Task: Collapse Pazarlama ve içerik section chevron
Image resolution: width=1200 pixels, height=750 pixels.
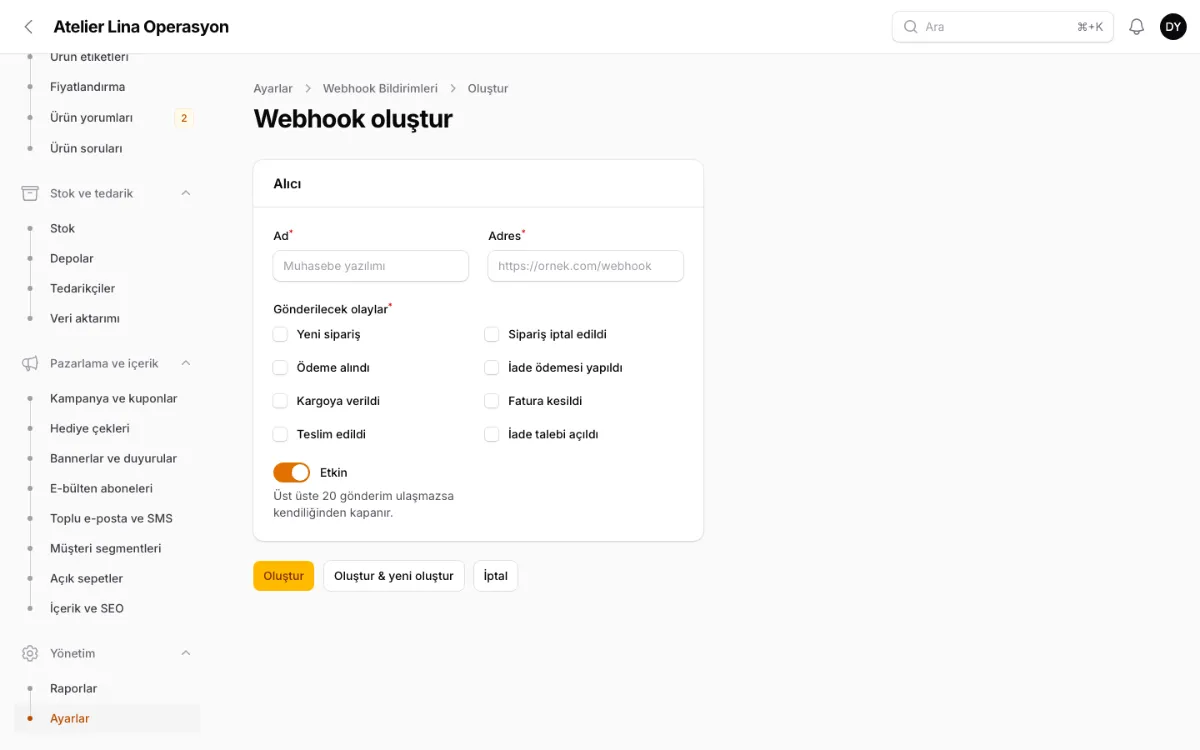Action: point(186,363)
